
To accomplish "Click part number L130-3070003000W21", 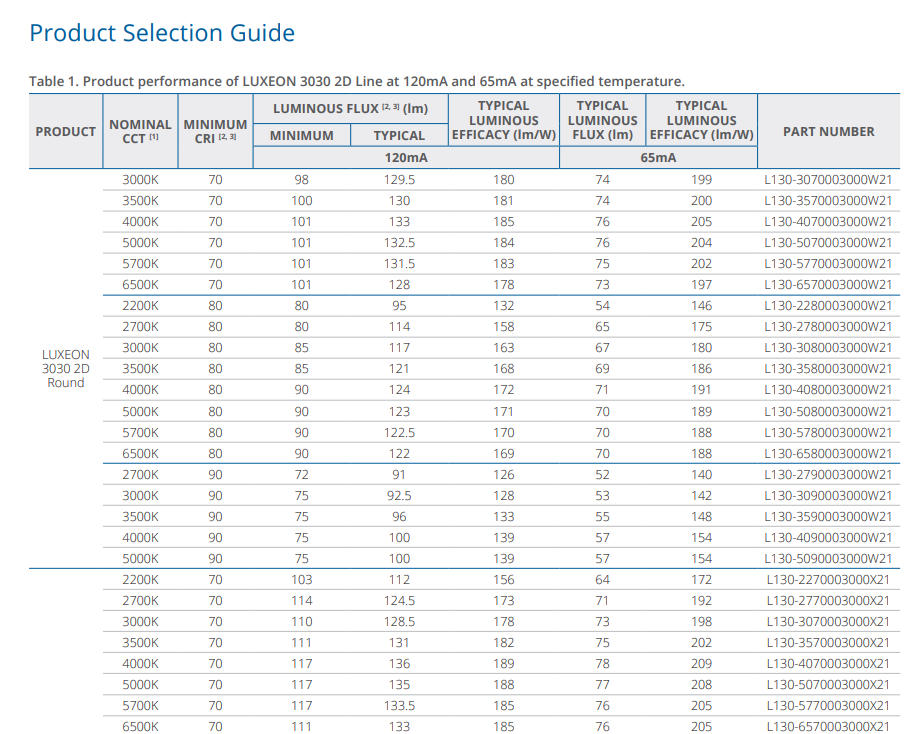I will point(828,180).
